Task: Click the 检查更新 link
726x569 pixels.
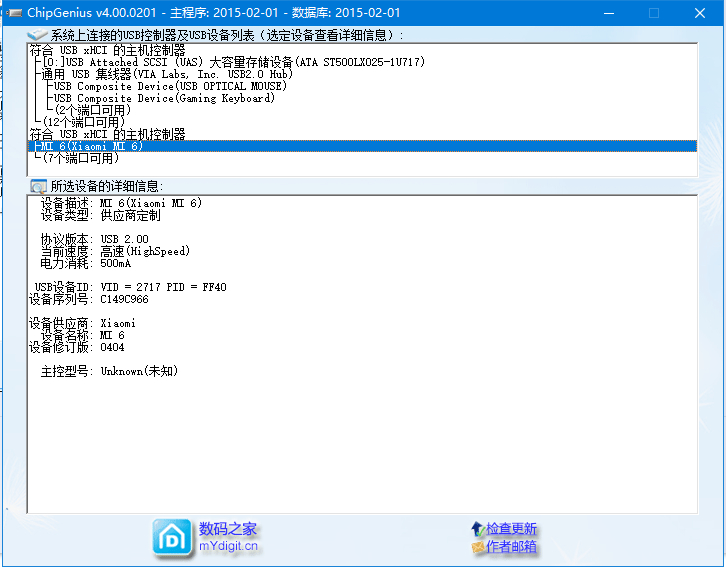Action: tap(511, 528)
